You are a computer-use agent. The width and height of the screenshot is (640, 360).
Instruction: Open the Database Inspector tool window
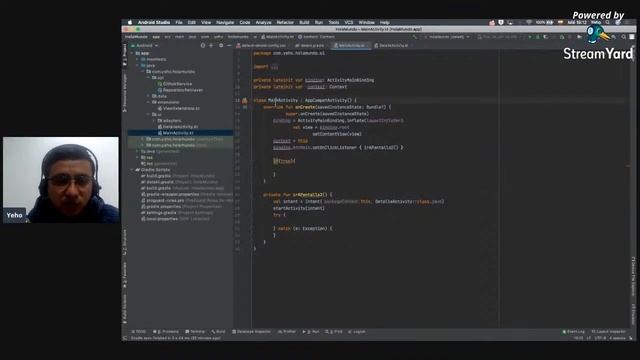[251, 331]
